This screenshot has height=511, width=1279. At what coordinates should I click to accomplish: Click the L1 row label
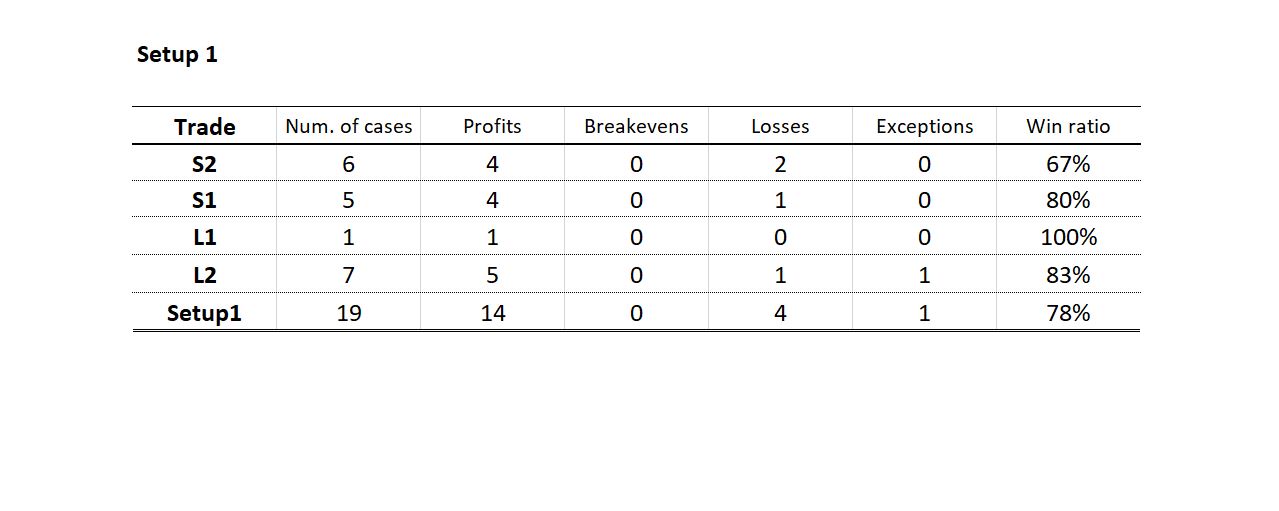tap(204, 238)
